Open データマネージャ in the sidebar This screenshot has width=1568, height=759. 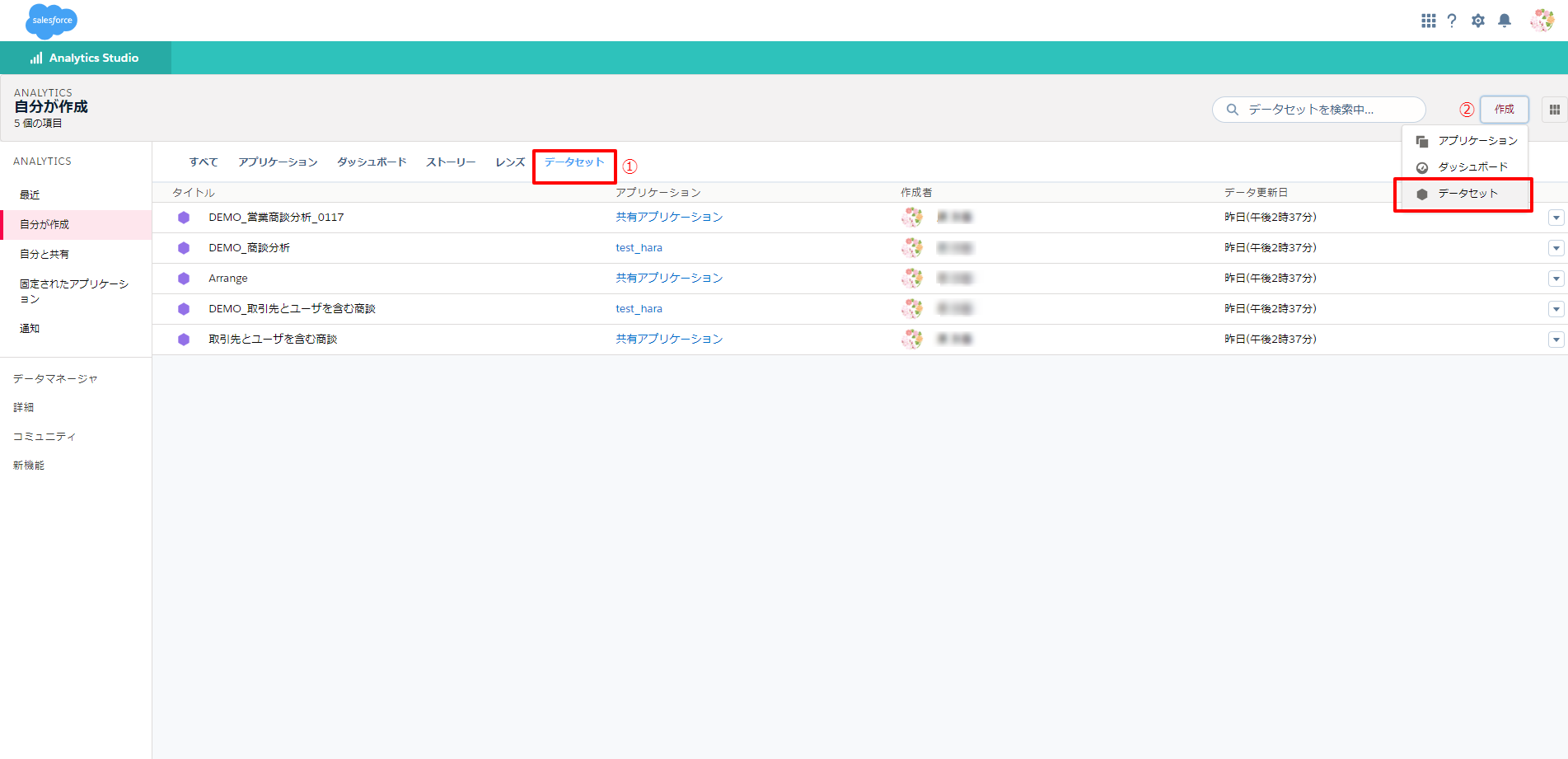tap(55, 379)
